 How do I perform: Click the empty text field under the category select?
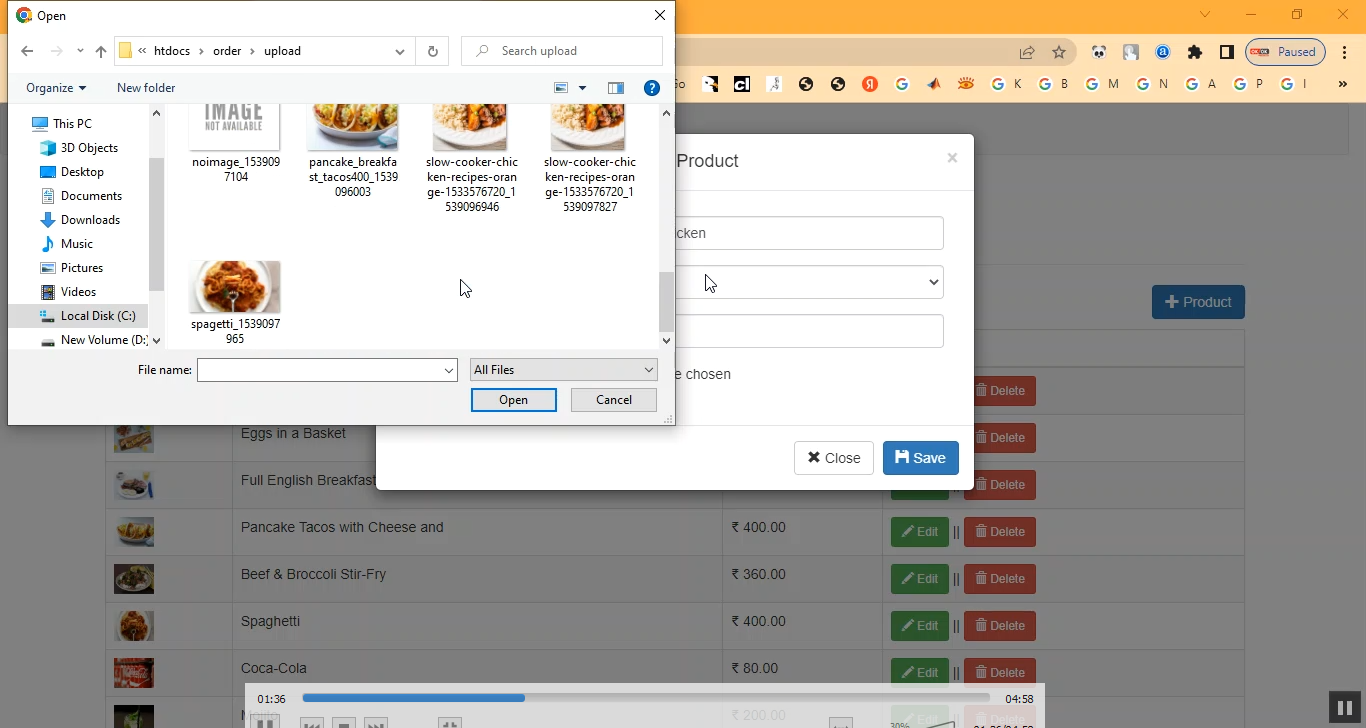point(809,331)
